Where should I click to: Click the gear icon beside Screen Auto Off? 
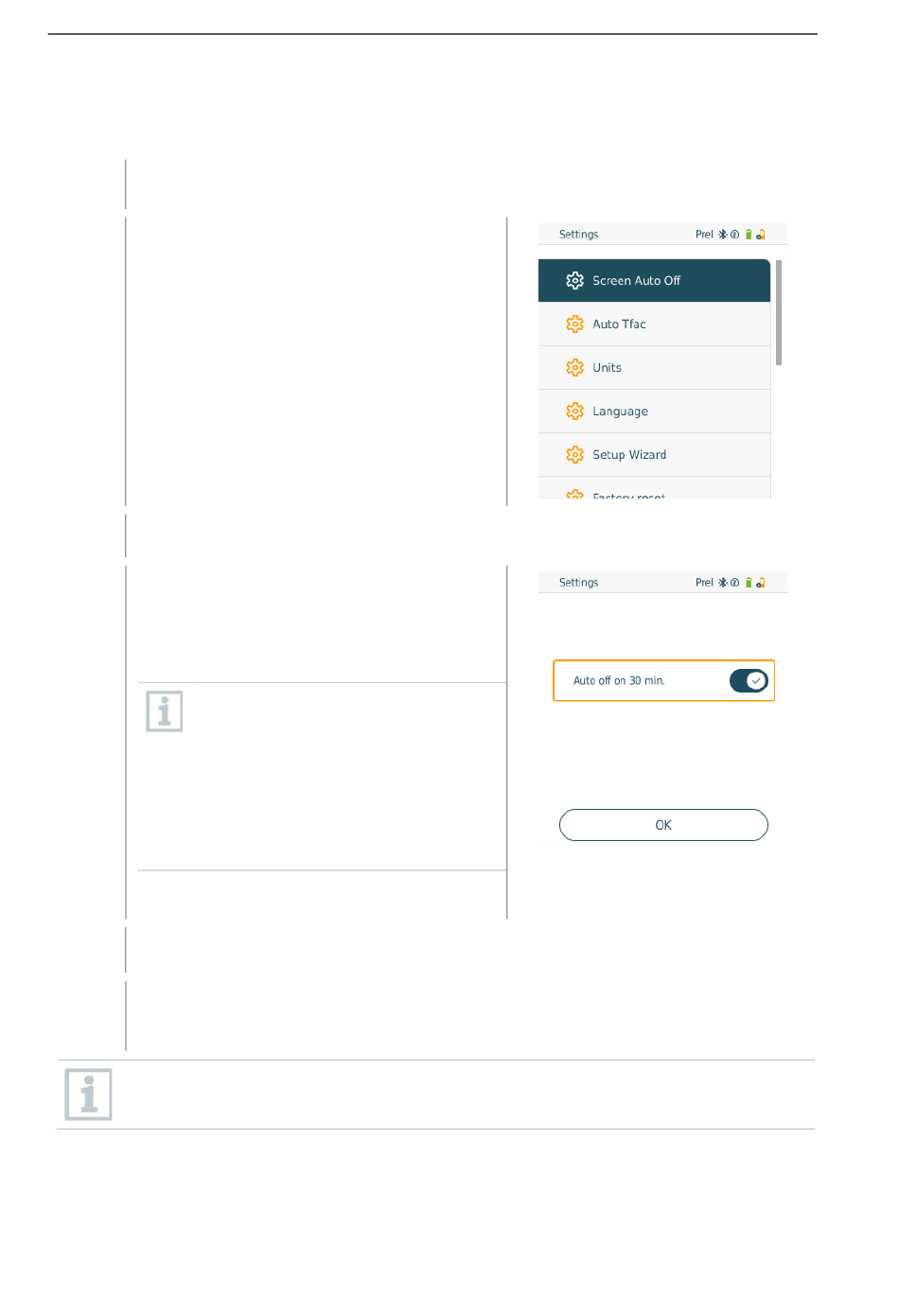tap(574, 281)
